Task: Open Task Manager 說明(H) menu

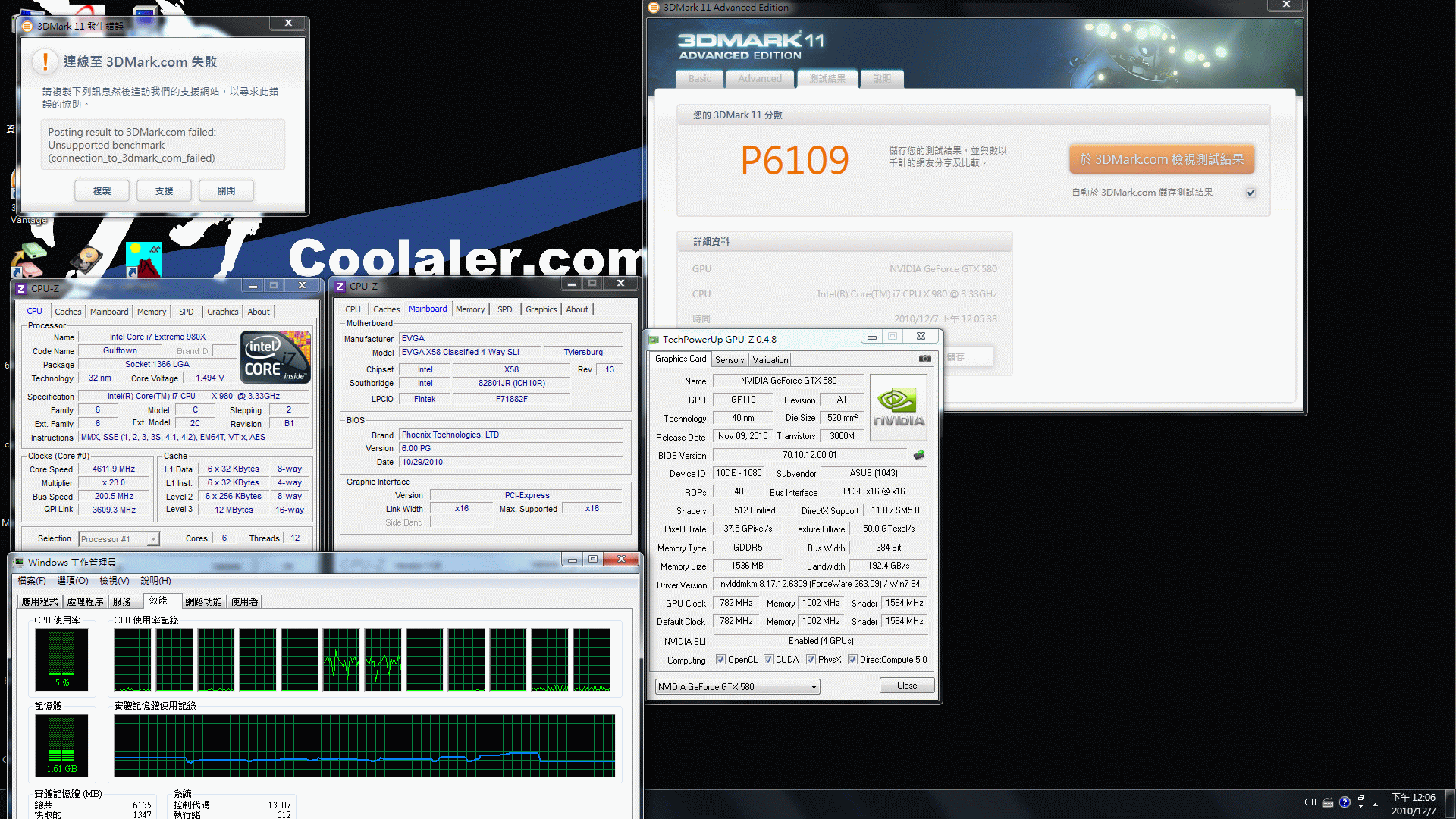Action: [155, 581]
